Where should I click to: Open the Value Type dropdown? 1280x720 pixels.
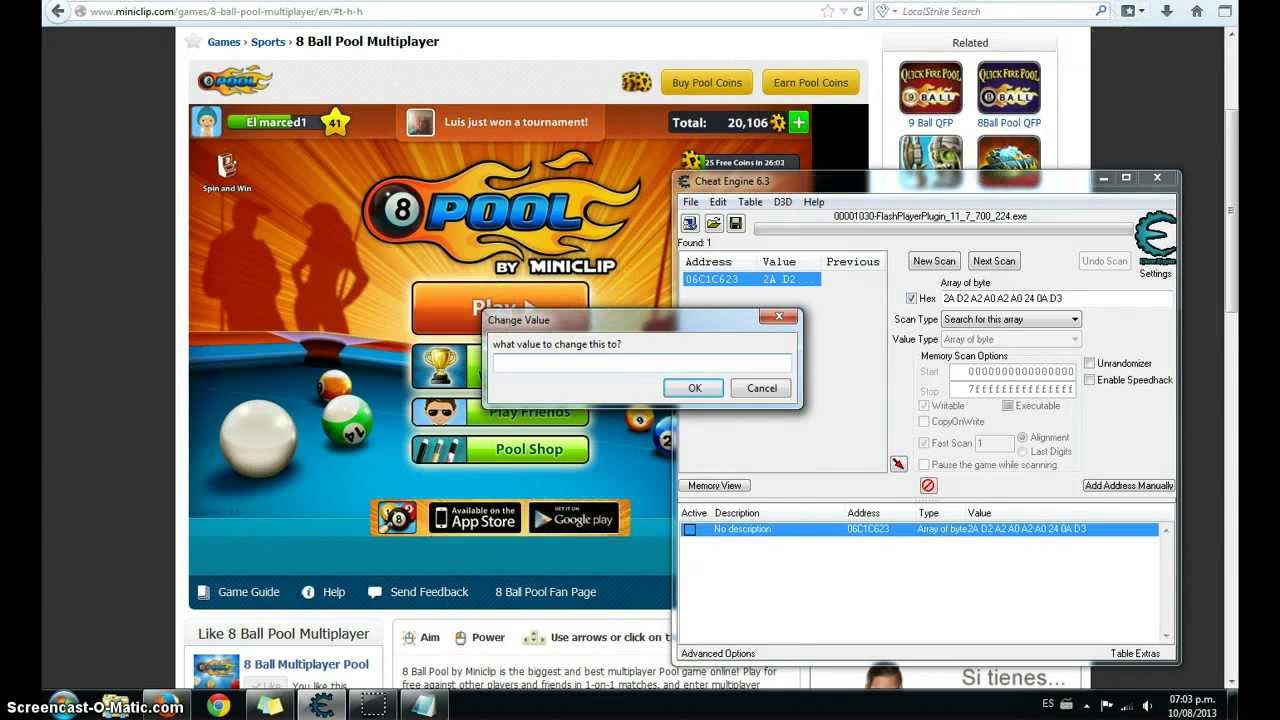[x=1011, y=339]
